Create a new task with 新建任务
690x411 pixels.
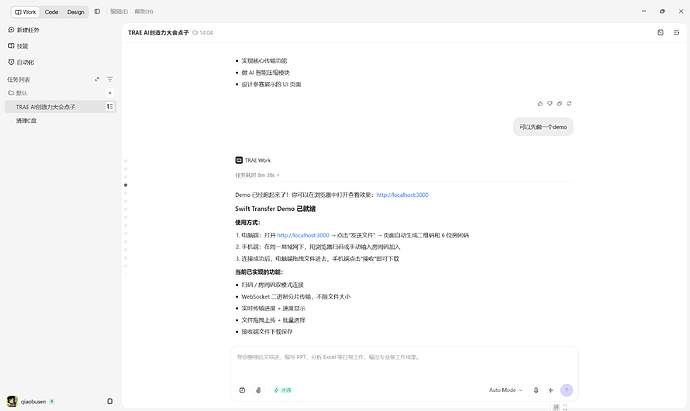tap(24, 30)
